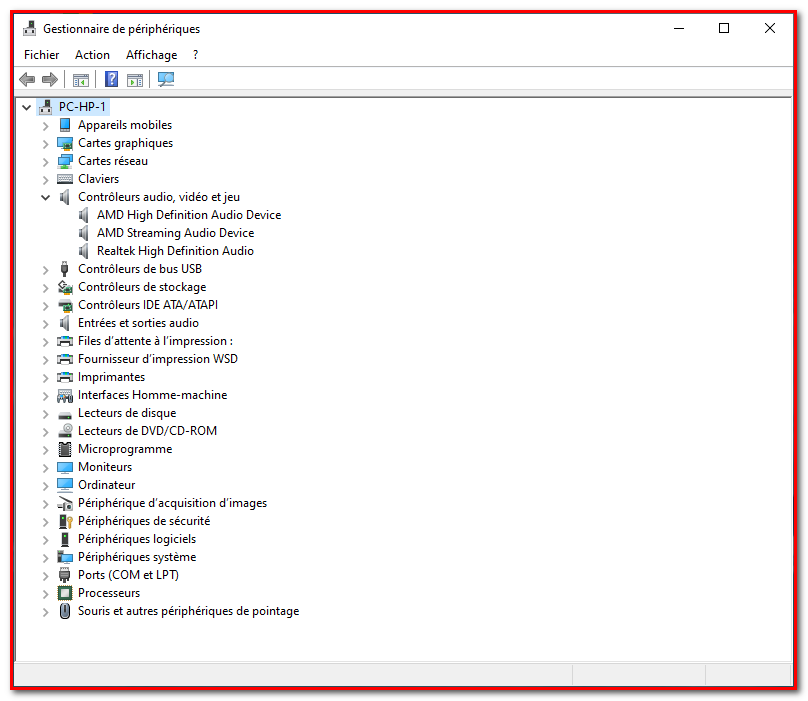The width and height of the screenshot is (808, 701).
Task: Expand the Ordinateur category
Action: click(45, 486)
